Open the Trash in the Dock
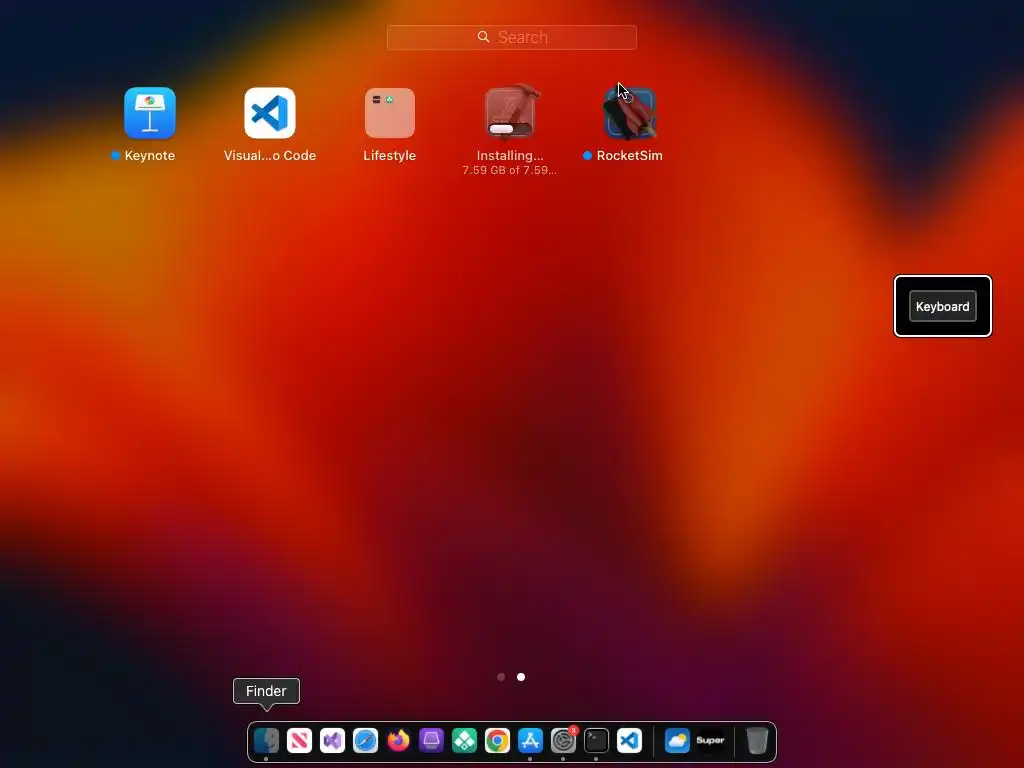The width and height of the screenshot is (1024, 768). click(757, 741)
